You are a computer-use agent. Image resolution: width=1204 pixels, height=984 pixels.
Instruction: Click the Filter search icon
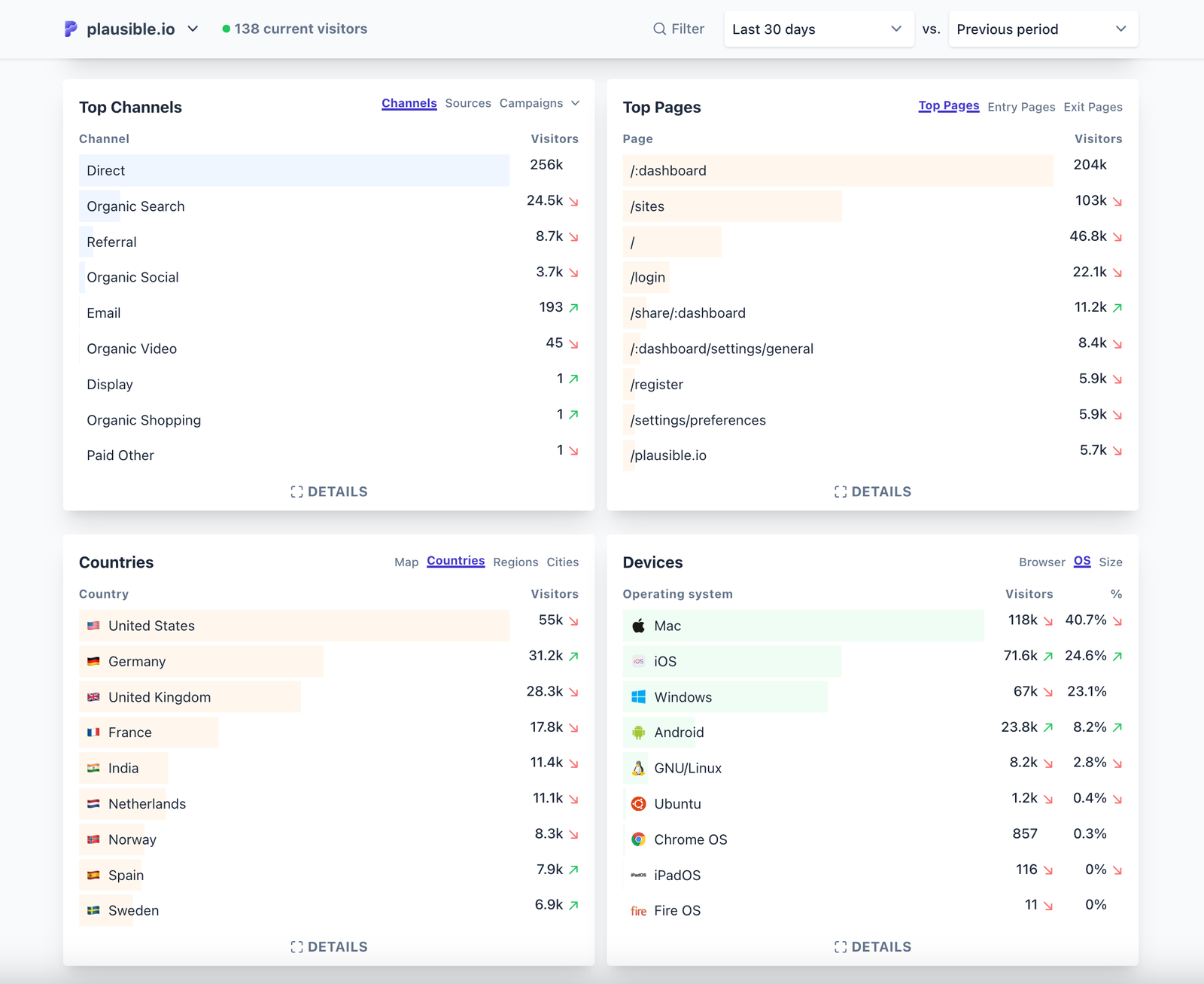[x=659, y=29]
